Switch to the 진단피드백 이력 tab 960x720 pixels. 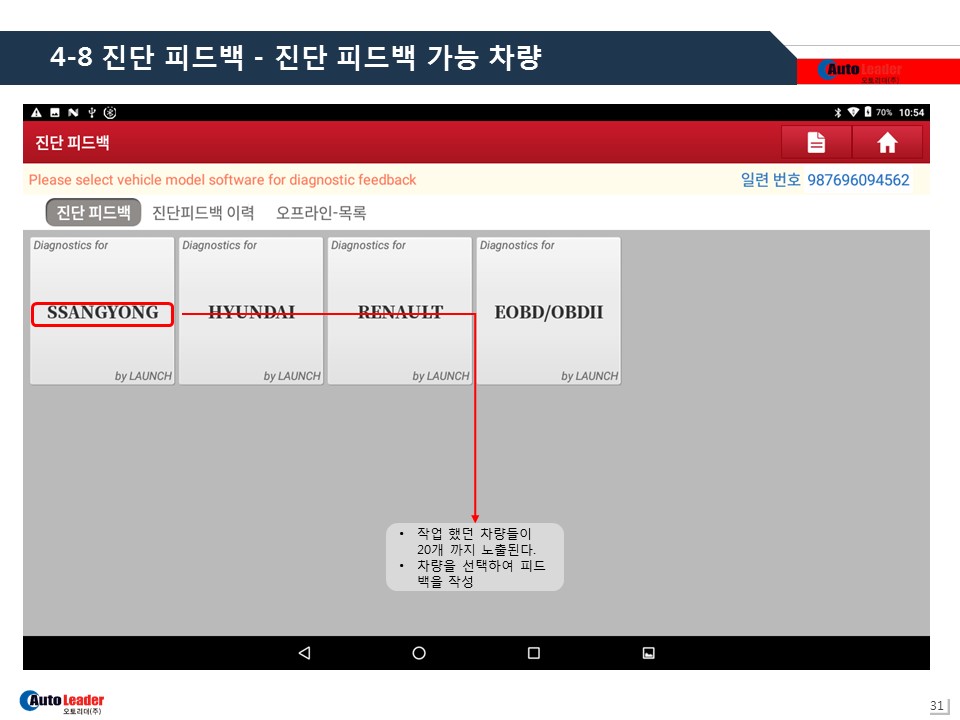(x=203, y=212)
